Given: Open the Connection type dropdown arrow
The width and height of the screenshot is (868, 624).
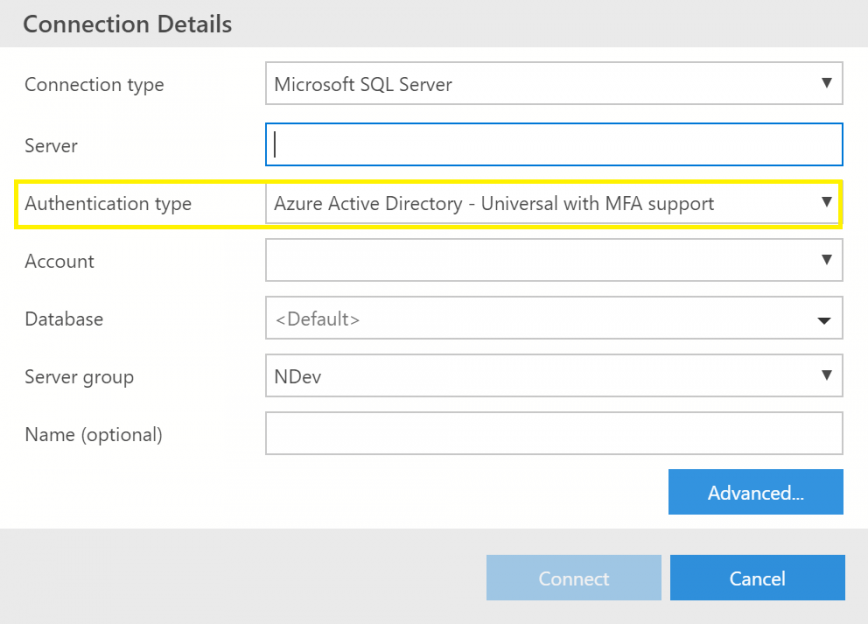Looking at the screenshot, I should coord(827,83).
